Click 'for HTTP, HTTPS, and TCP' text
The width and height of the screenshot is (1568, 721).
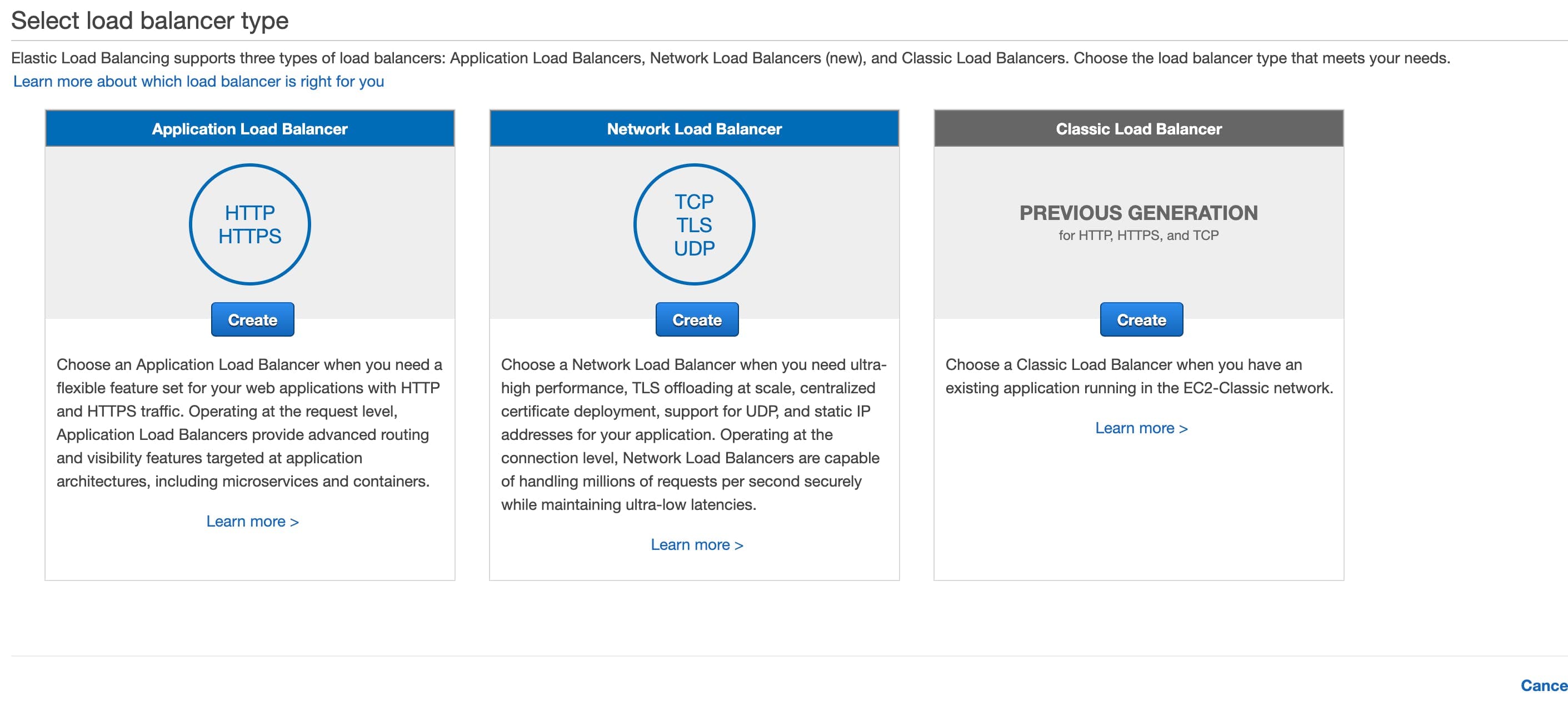coord(1139,236)
